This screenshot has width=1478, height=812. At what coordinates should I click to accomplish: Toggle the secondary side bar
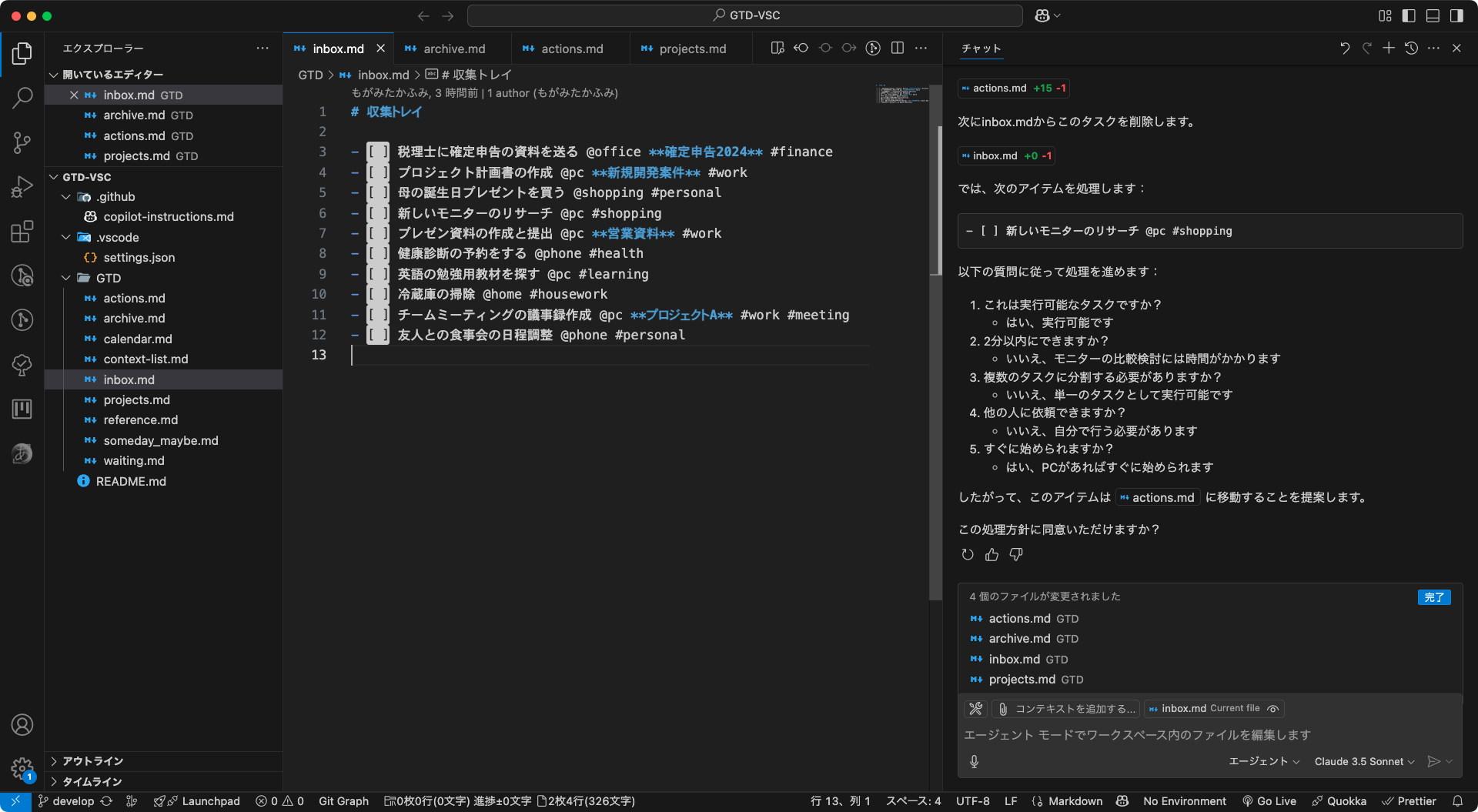click(1456, 15)
